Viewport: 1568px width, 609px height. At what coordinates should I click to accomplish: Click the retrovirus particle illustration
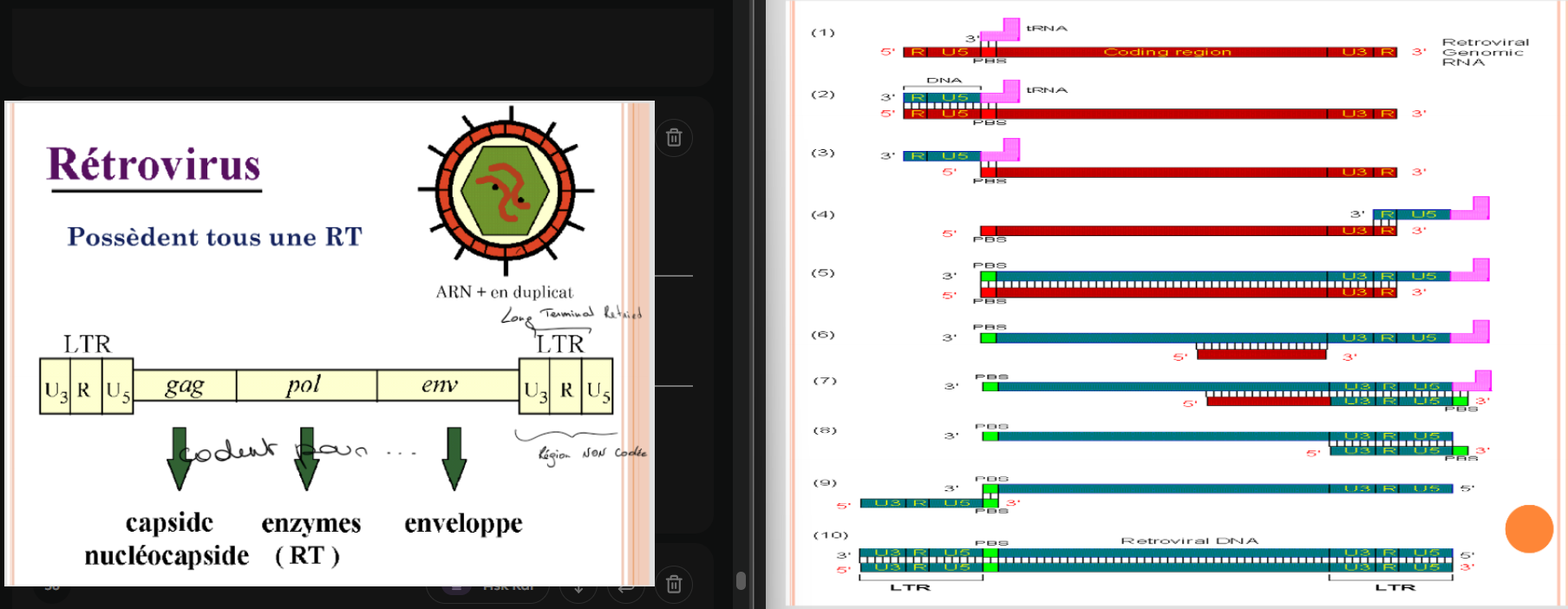pos(506,189)
